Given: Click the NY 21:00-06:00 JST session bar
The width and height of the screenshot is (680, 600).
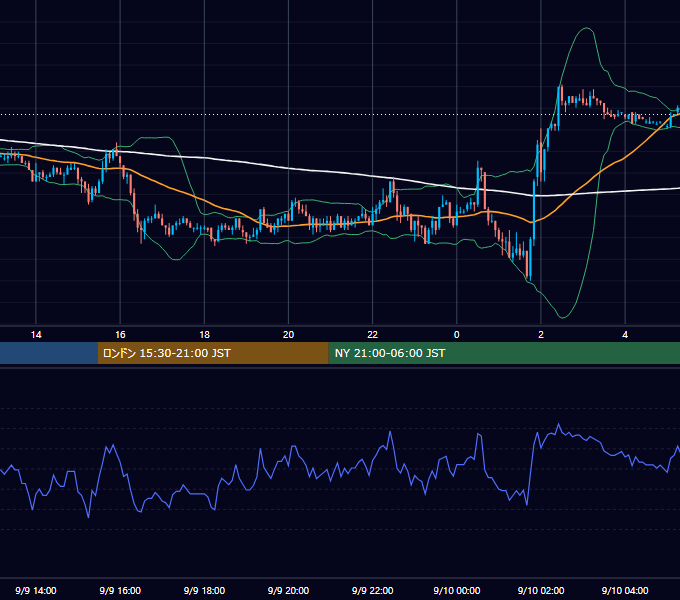Looking at the screenshot, I should click(x=504, y=353).
